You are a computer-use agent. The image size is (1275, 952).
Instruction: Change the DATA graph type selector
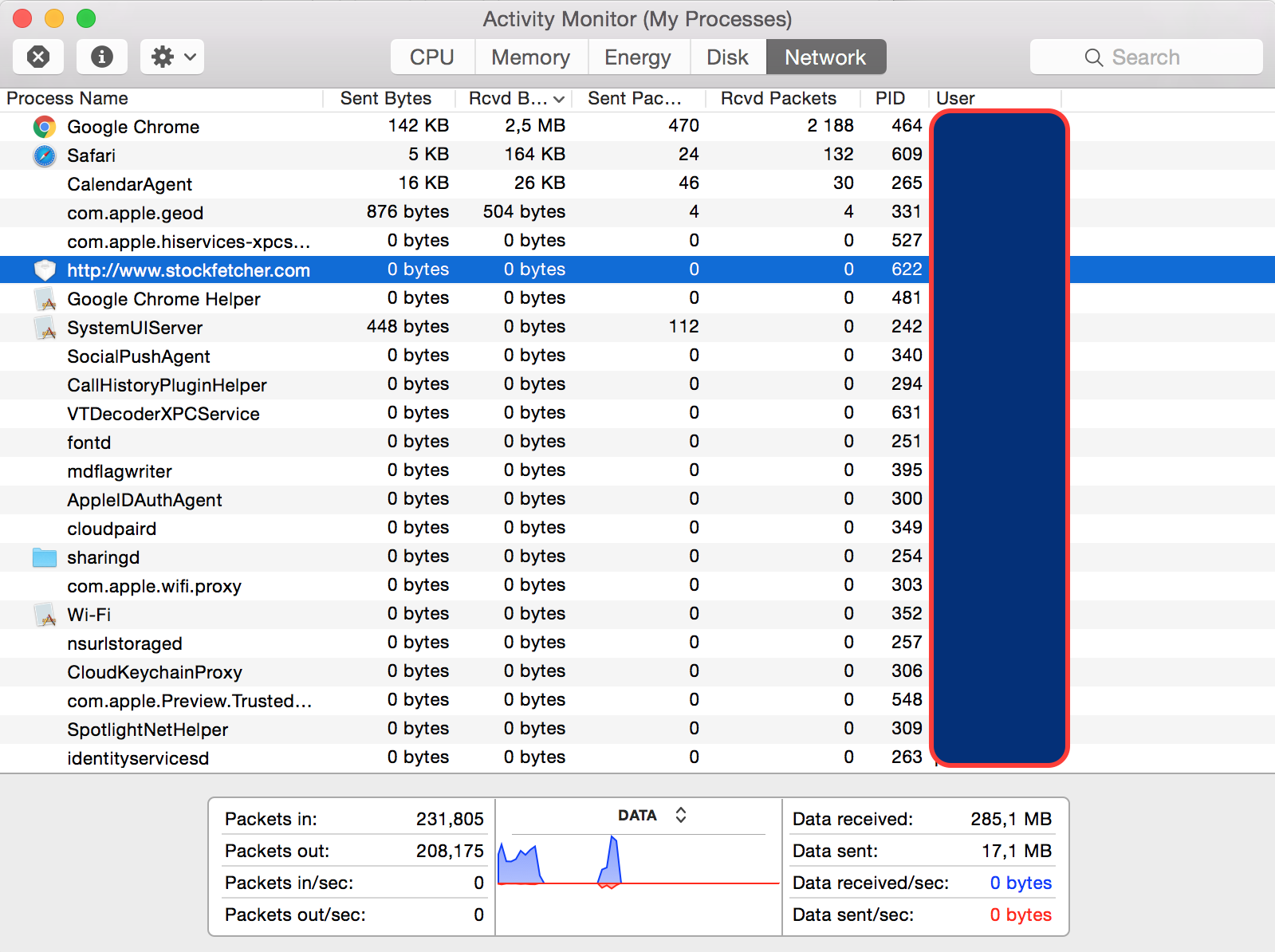point(652,816)
